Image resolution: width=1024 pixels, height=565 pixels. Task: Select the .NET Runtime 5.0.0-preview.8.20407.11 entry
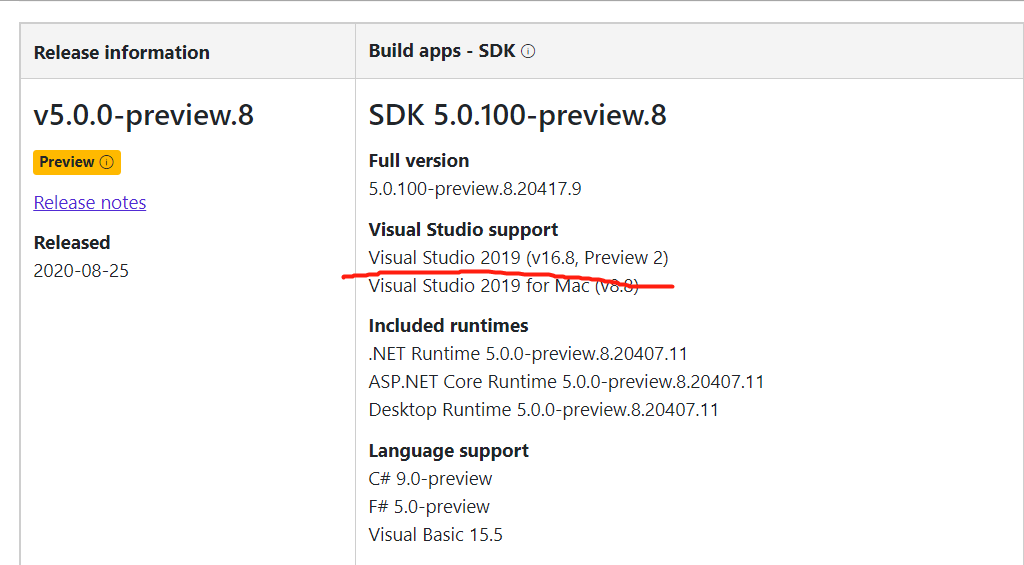(528, 353)
